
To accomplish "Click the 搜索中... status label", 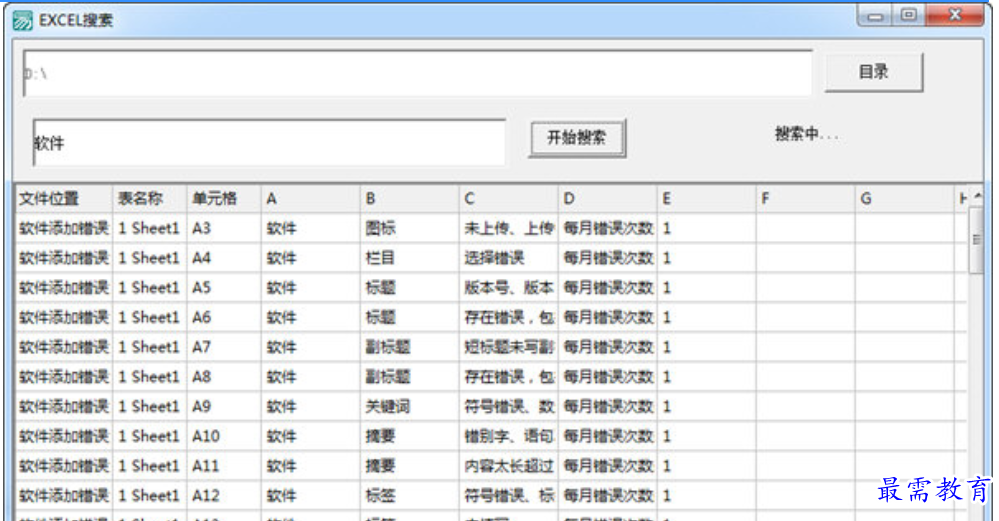I will click(x=807, y=134).
